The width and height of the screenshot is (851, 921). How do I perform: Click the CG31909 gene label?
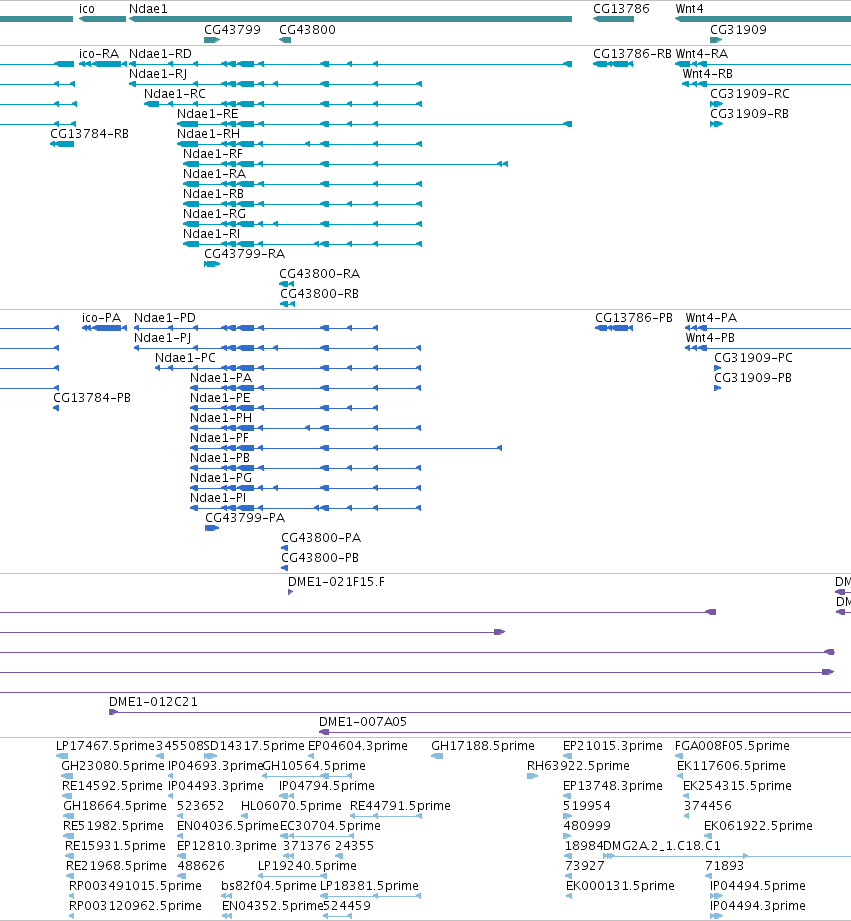(x=738, y=29)
